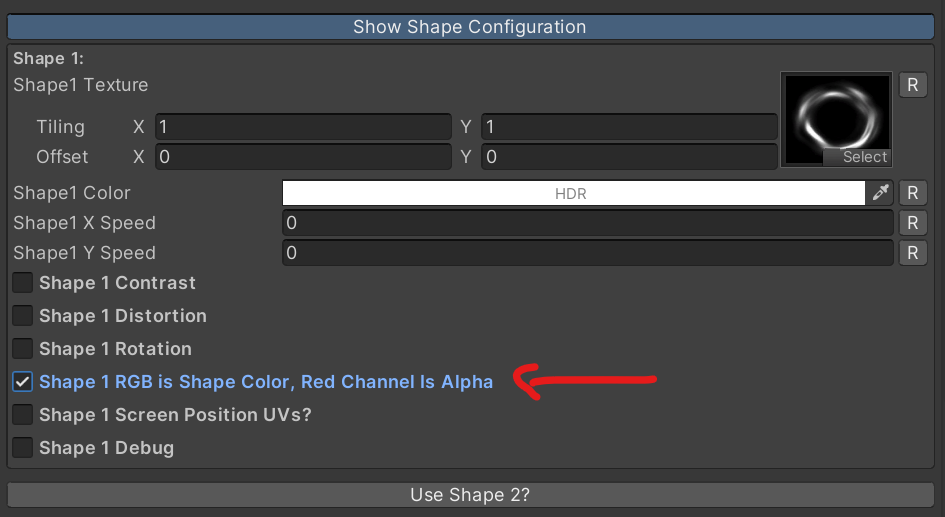Enable the Shape 1 Debug checkbox
Screen dimensions: 945x517
click(x=22, y=448)
